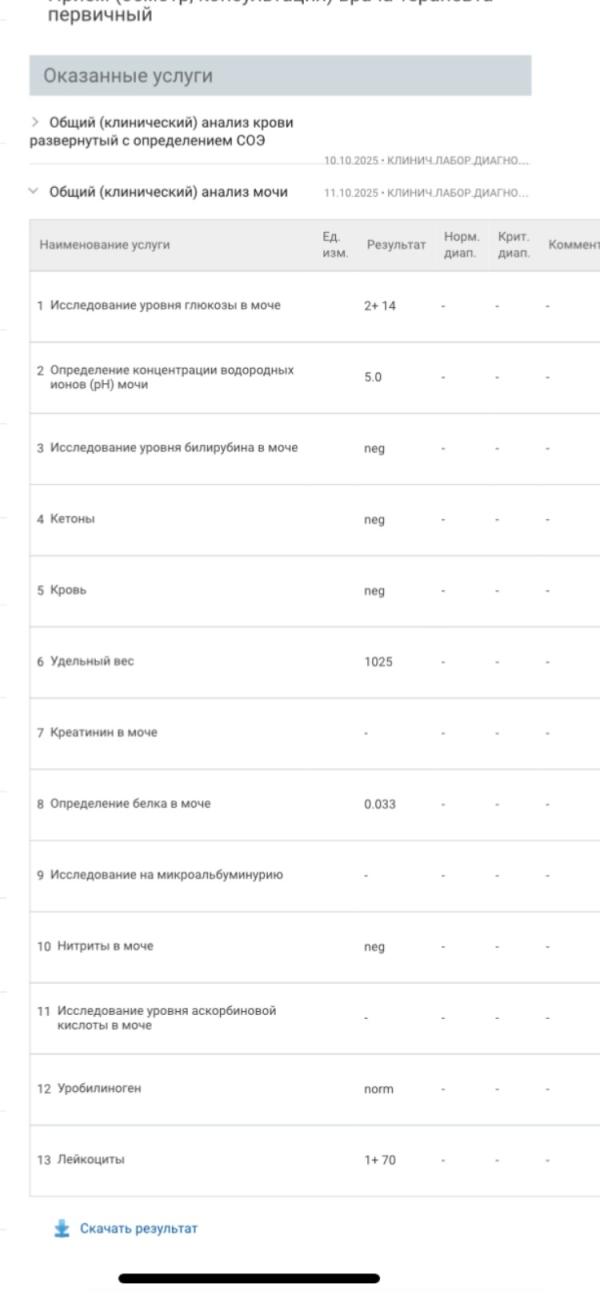Click the 10.10.2025 lab date label
This screenshot has height=1298, width=600.
click(426, 161)
